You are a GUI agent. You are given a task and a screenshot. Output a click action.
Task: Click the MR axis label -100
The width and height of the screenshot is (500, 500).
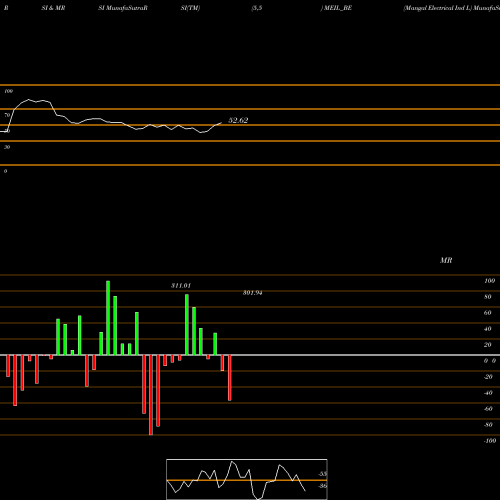(490, 441)
